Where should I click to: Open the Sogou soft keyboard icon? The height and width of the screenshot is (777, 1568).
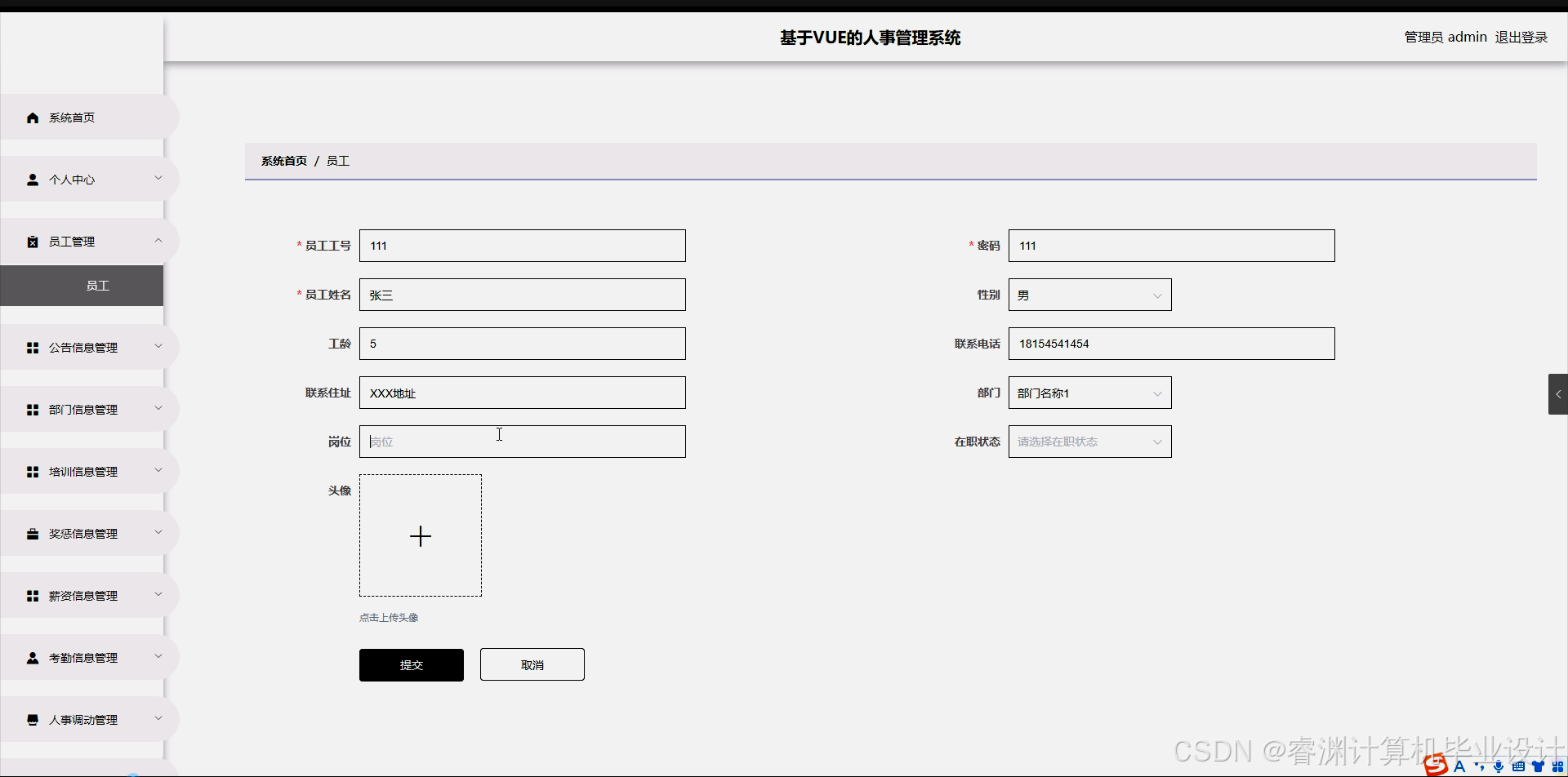1518,767
